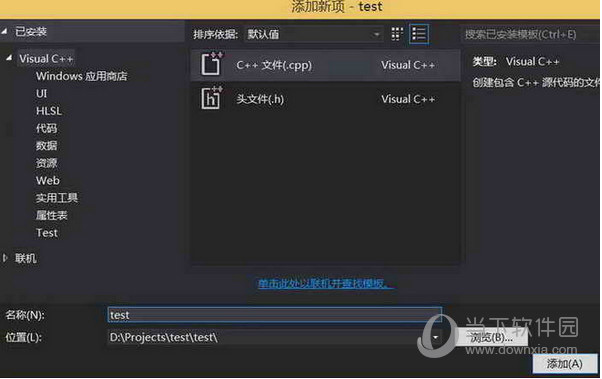602x379 pixels.
Task: Focus the 名称 input containing test
Action: [x=275, y=315]
